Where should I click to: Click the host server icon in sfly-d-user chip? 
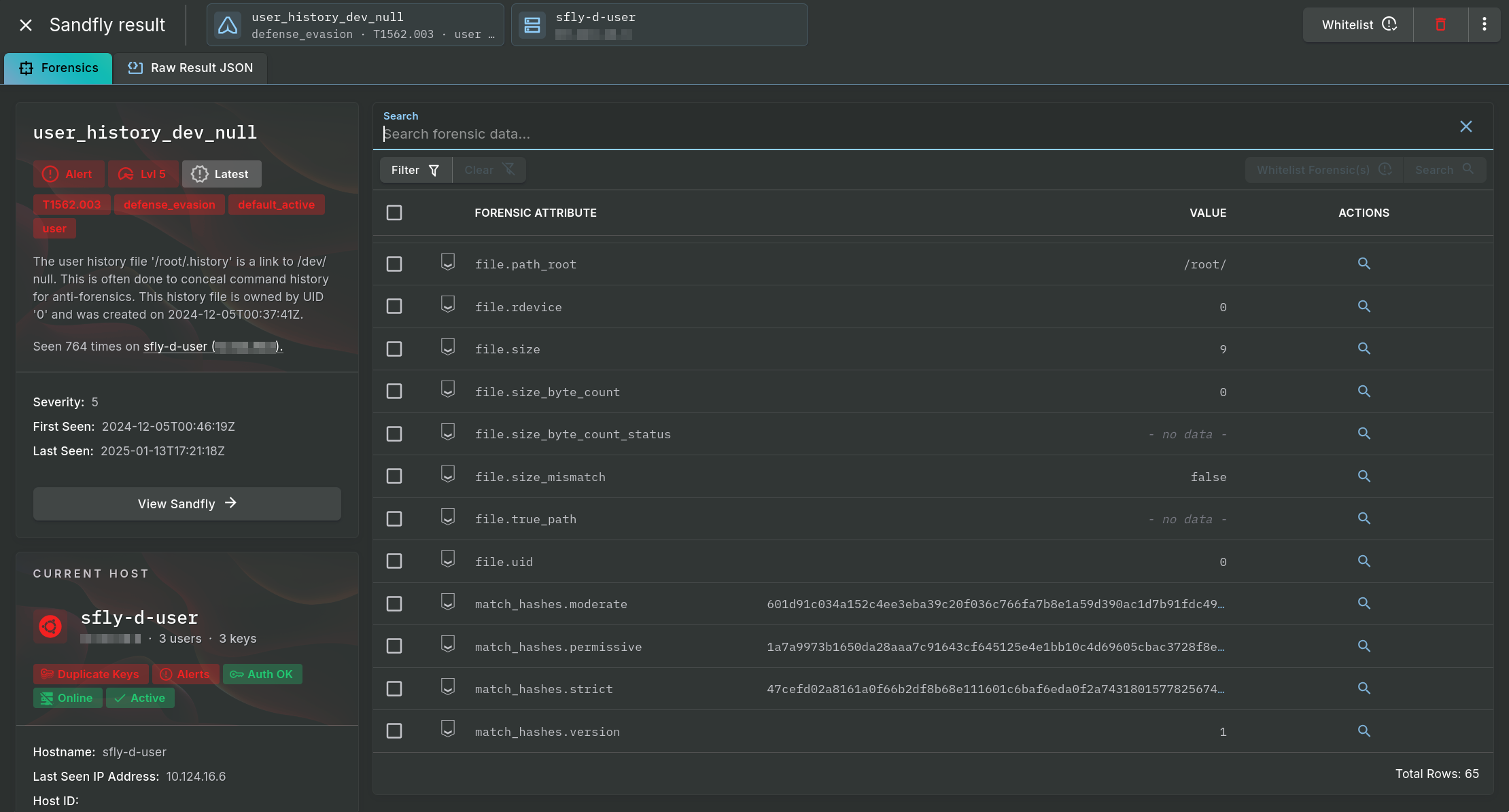click(532, 25)
